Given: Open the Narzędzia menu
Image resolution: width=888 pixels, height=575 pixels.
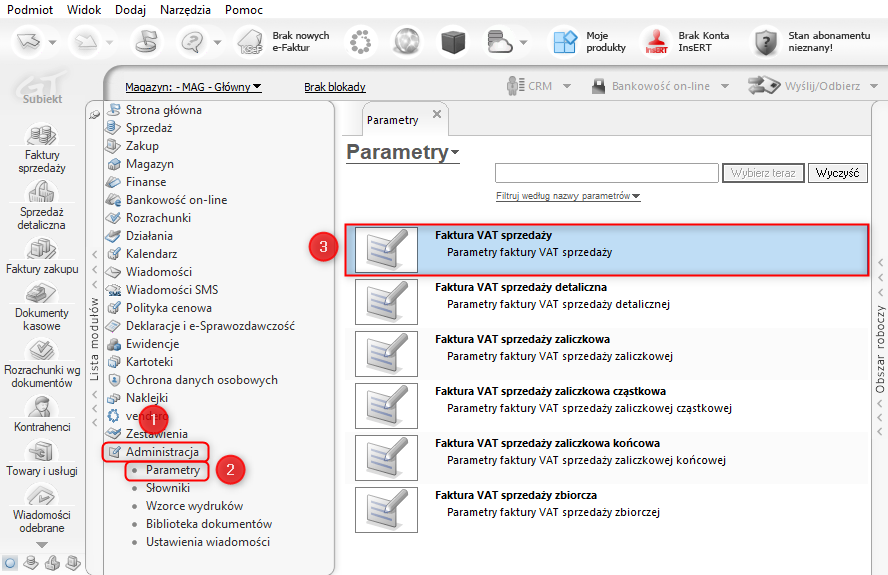Looking at the screenshot, I should tap(185, 10).
